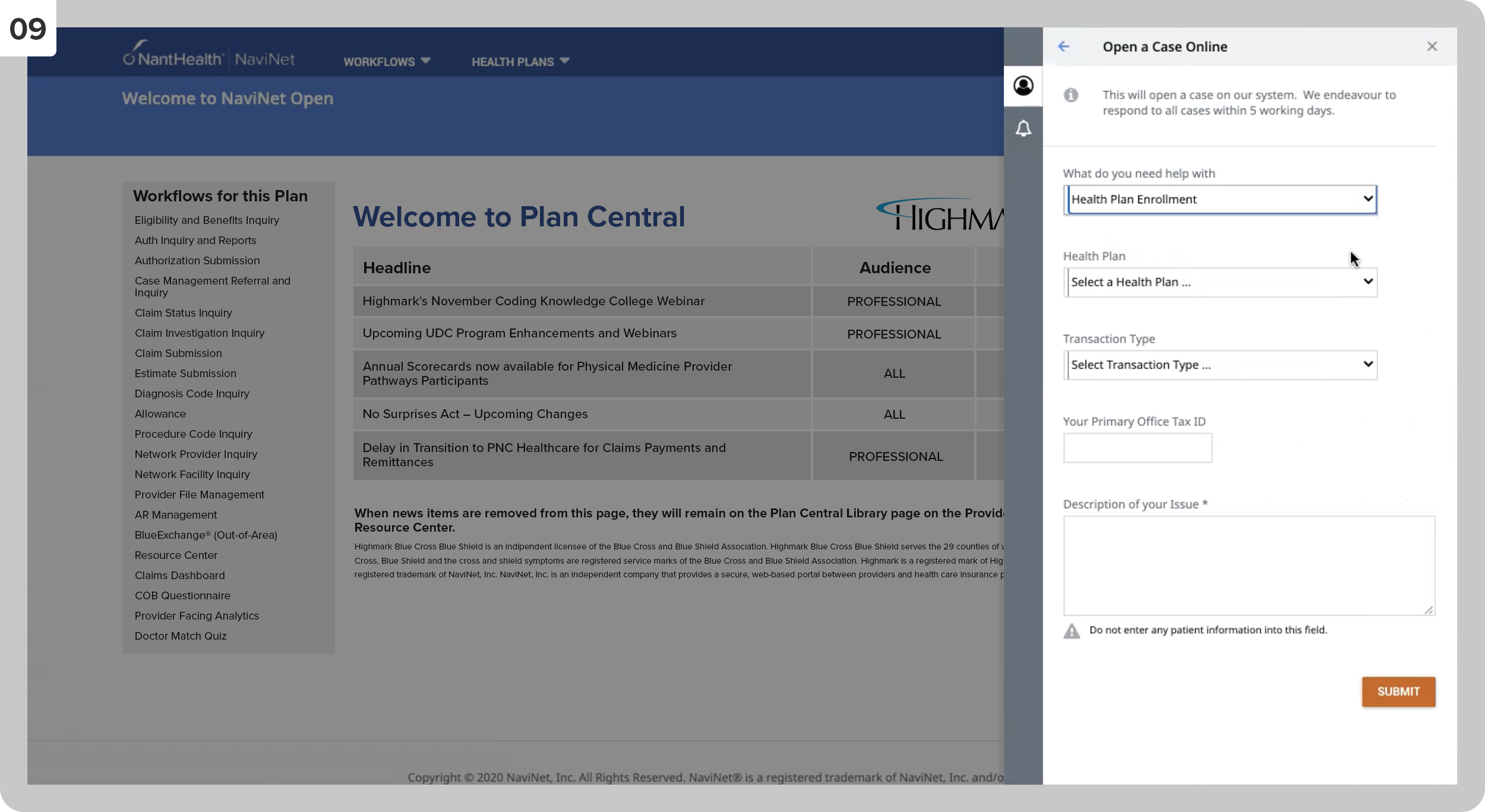Viewport: 1485px width, 812px height.
Task: Close the Open a Case Online panel
Action: (x=1432, y=46)
